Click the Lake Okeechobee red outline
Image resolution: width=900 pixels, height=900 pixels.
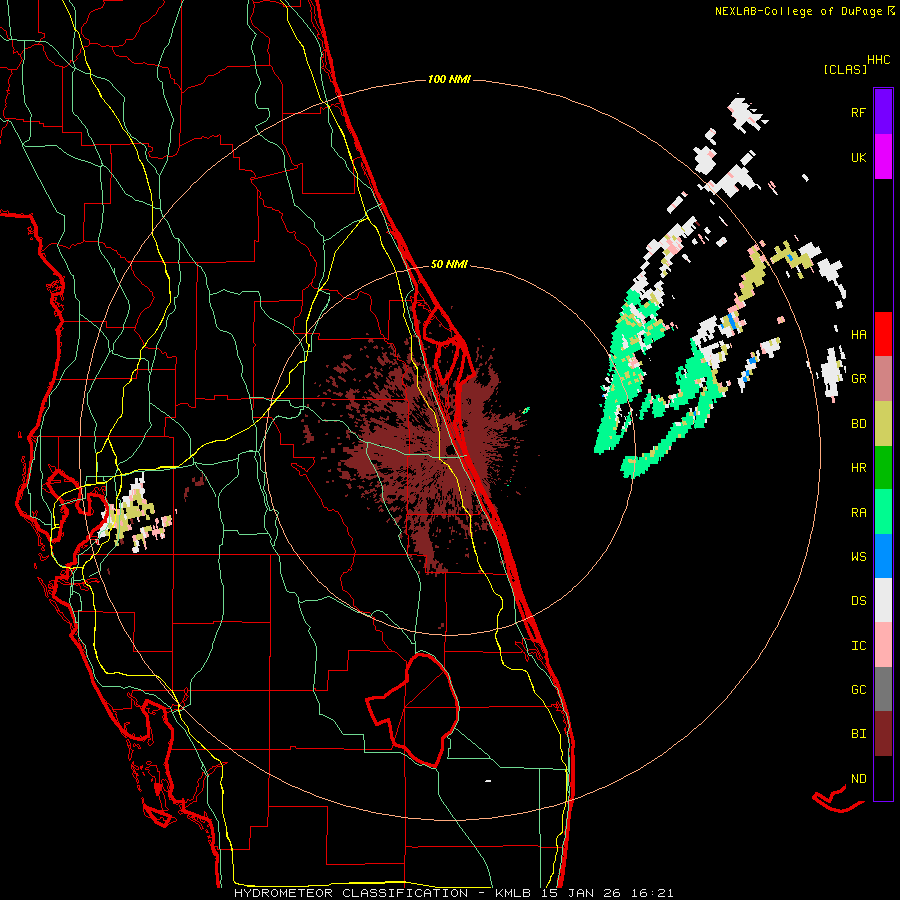click(413, 710)
